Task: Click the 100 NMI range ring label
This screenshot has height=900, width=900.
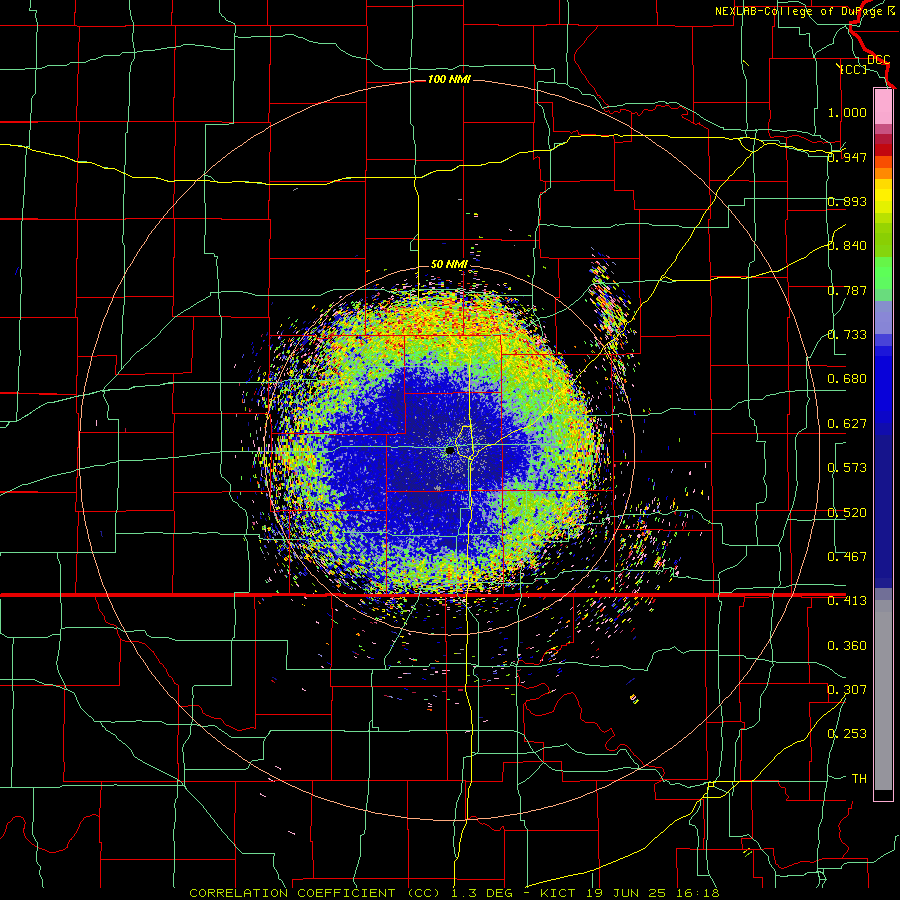Action: coord(449,79)
